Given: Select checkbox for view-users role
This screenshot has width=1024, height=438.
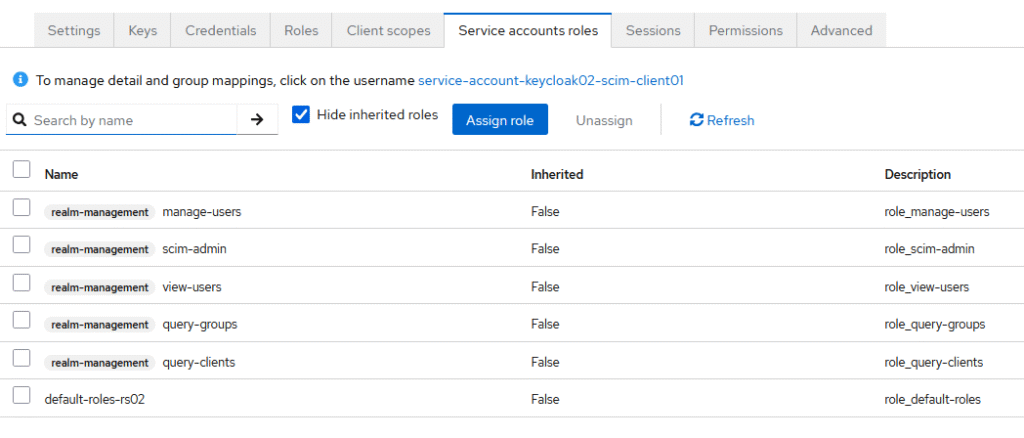Looking at the screenshot, I should coord(21,284).
